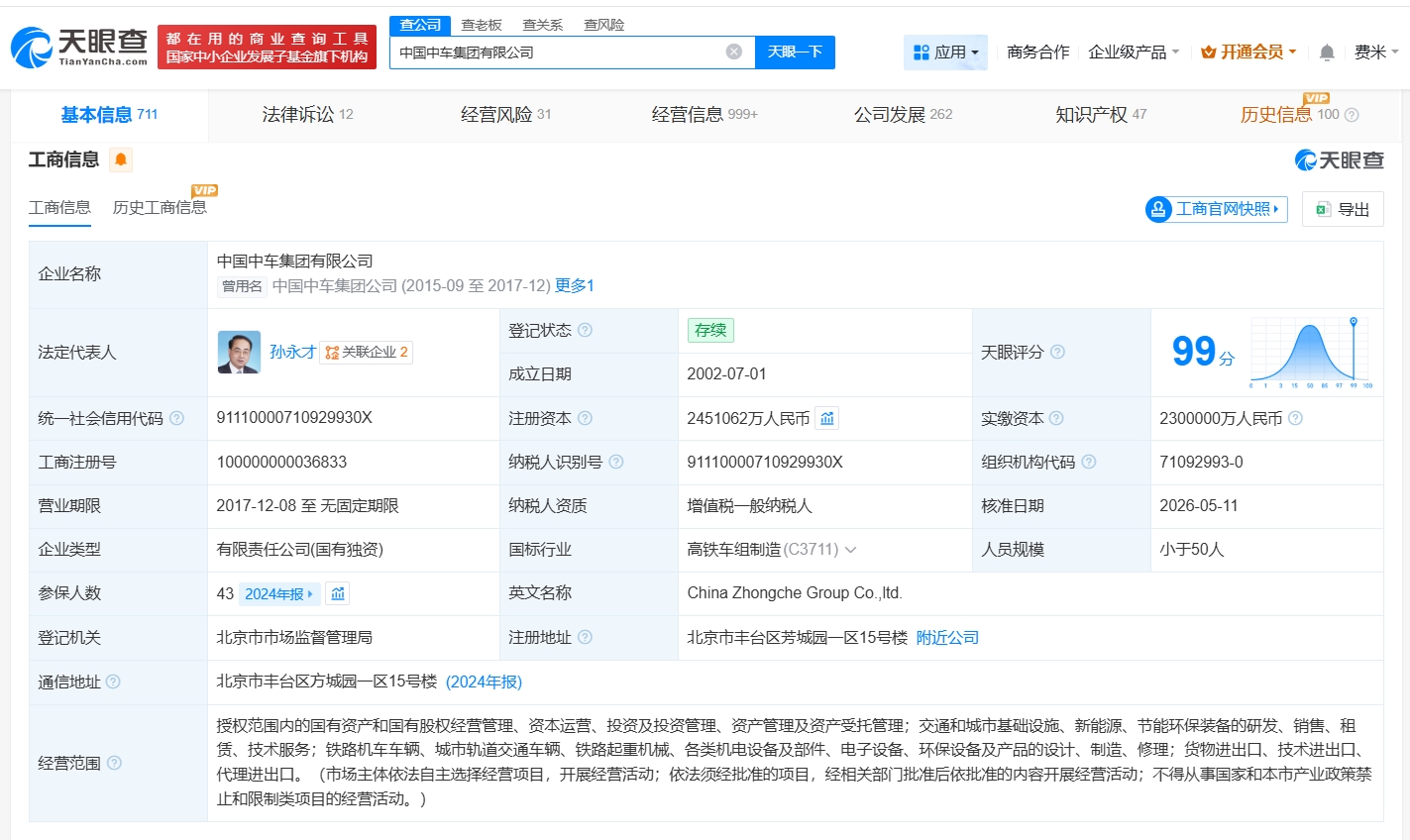The height and width of the screenshot is (840, 1410).
Task: Show help for 登记状态 field
Action: [x=585, y=330]
